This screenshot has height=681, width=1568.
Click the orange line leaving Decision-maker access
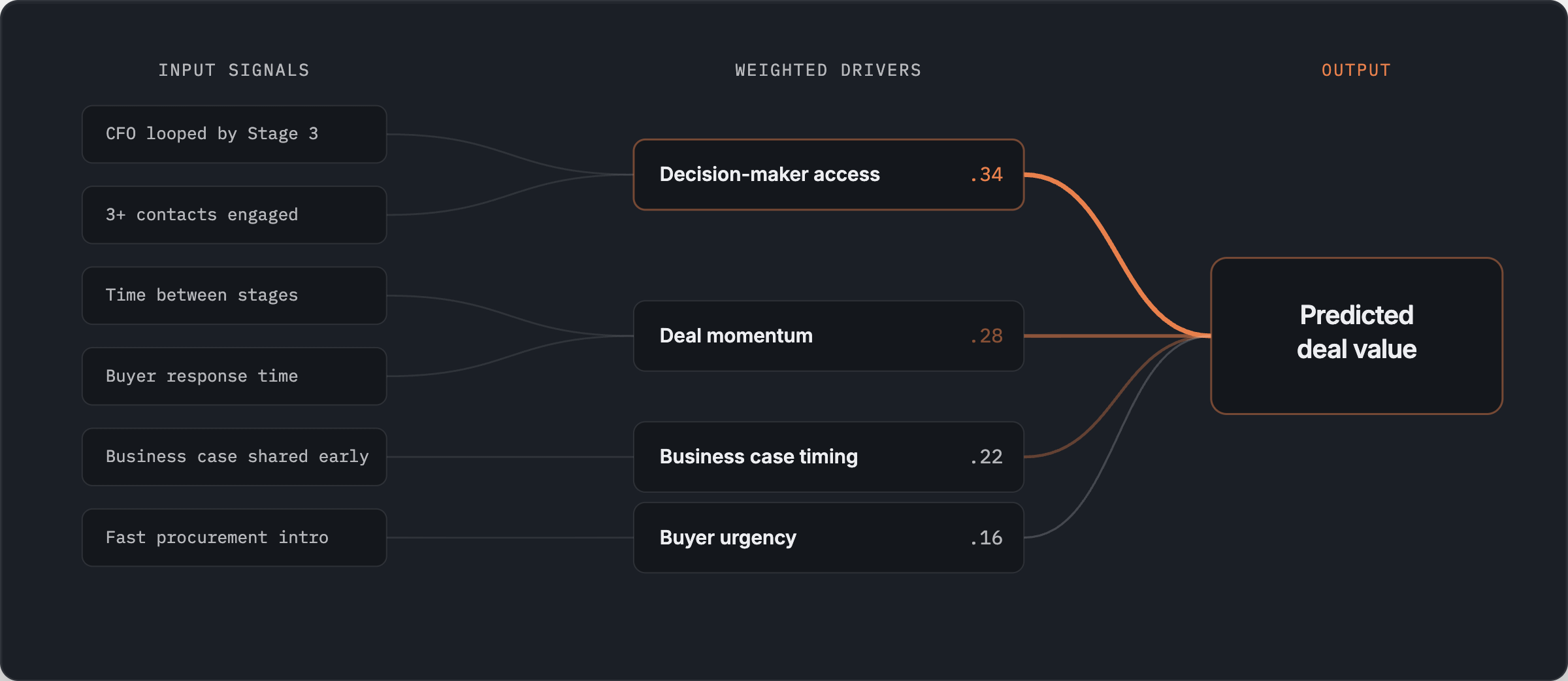(x=1117, y=255)
